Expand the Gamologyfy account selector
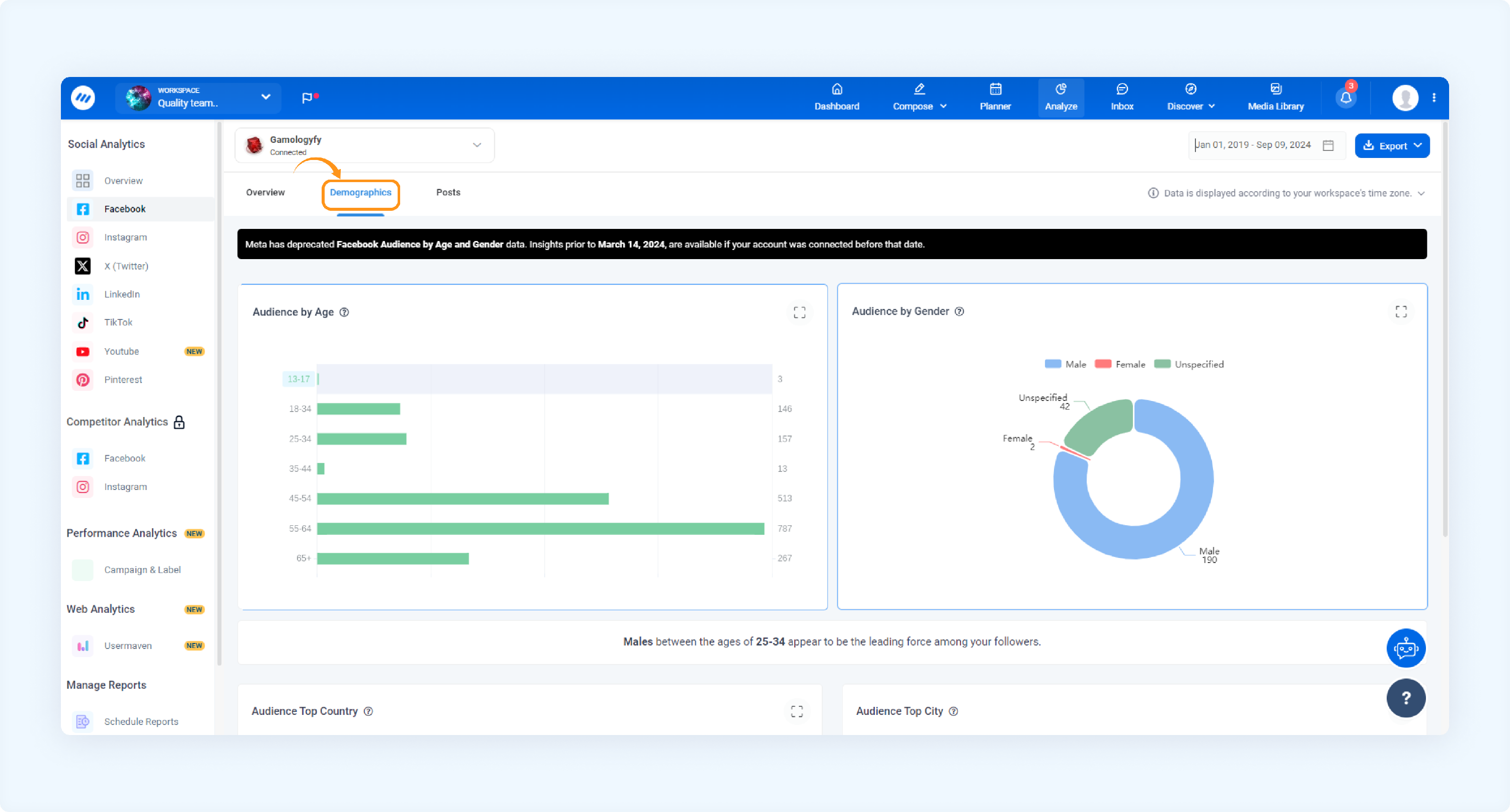This screenshot has height=812, width=1510. [x=364, y=145]
